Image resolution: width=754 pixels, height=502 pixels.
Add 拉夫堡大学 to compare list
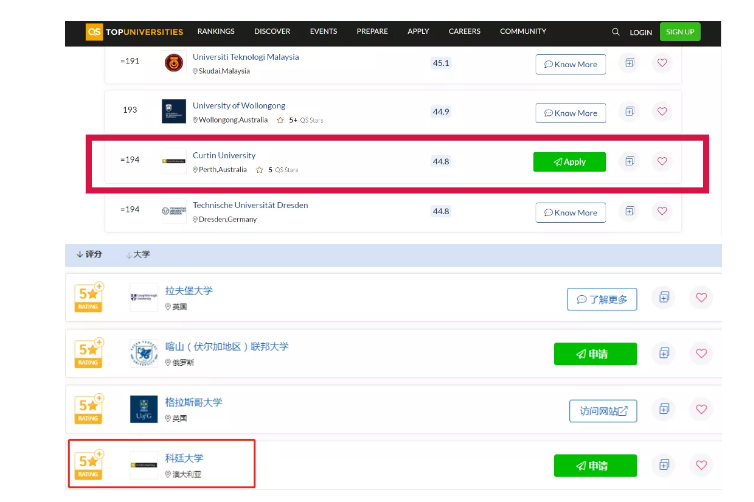click(x=664, y=297)
